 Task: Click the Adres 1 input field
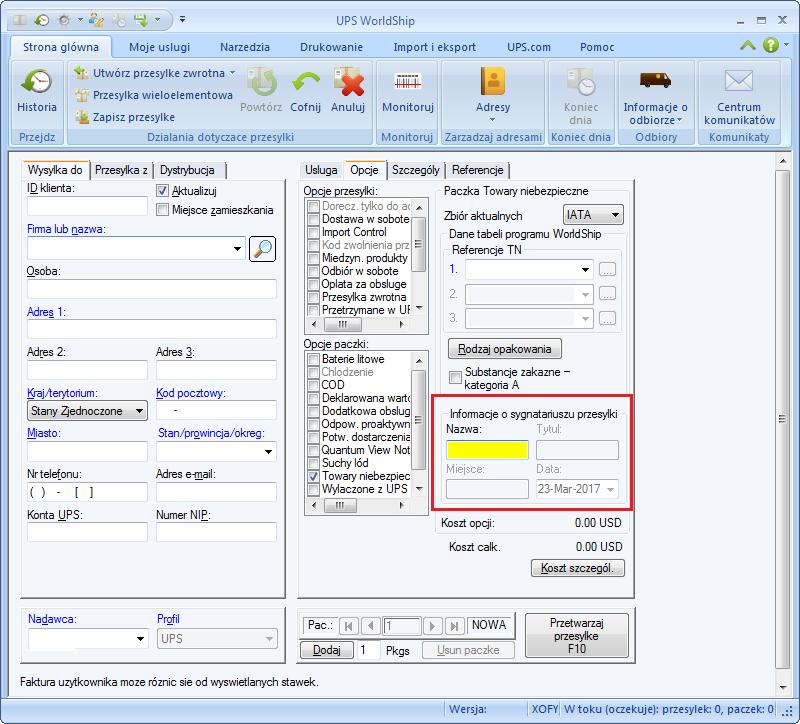[x=152, y=329]
